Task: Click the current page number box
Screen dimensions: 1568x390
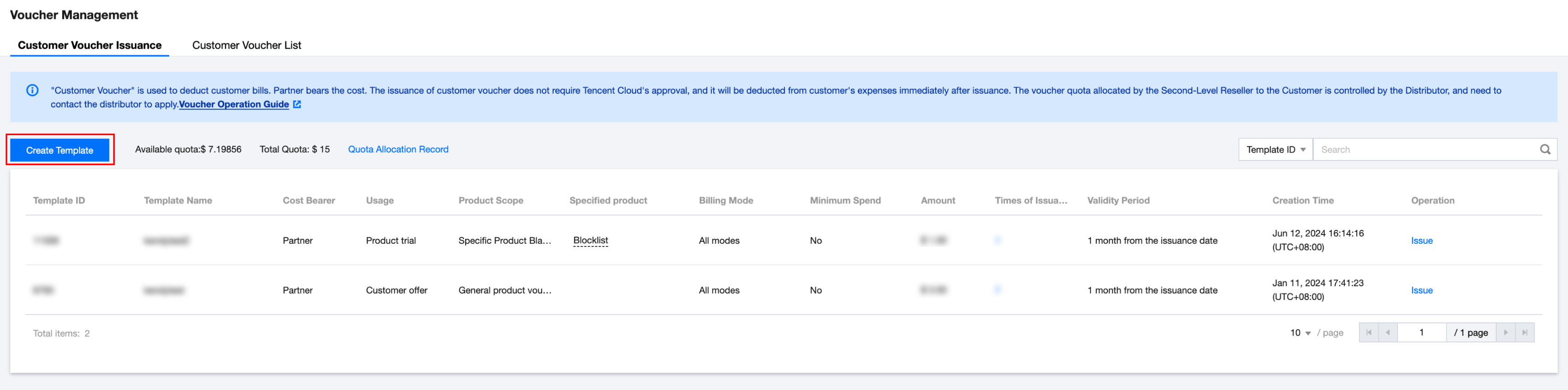Action: coord(1421,333)
